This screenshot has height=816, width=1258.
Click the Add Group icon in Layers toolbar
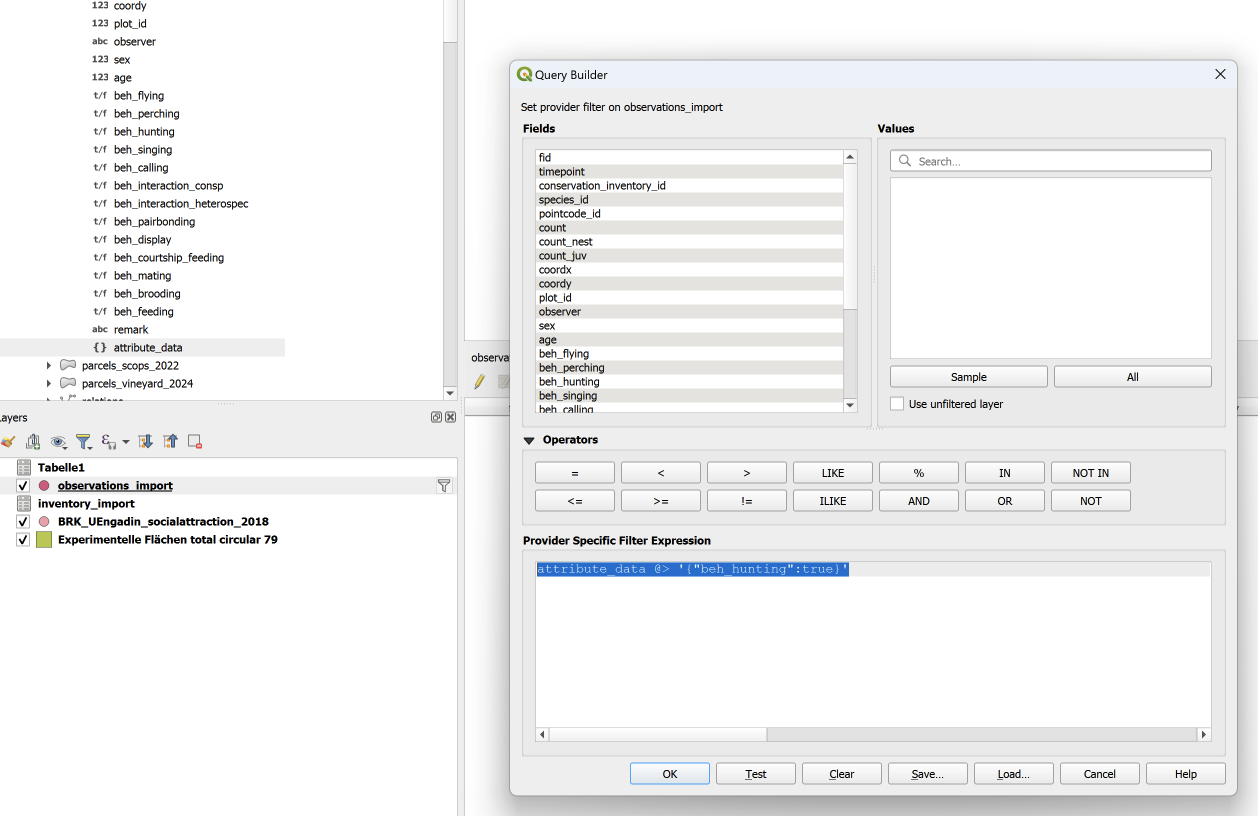click(33, 442)
